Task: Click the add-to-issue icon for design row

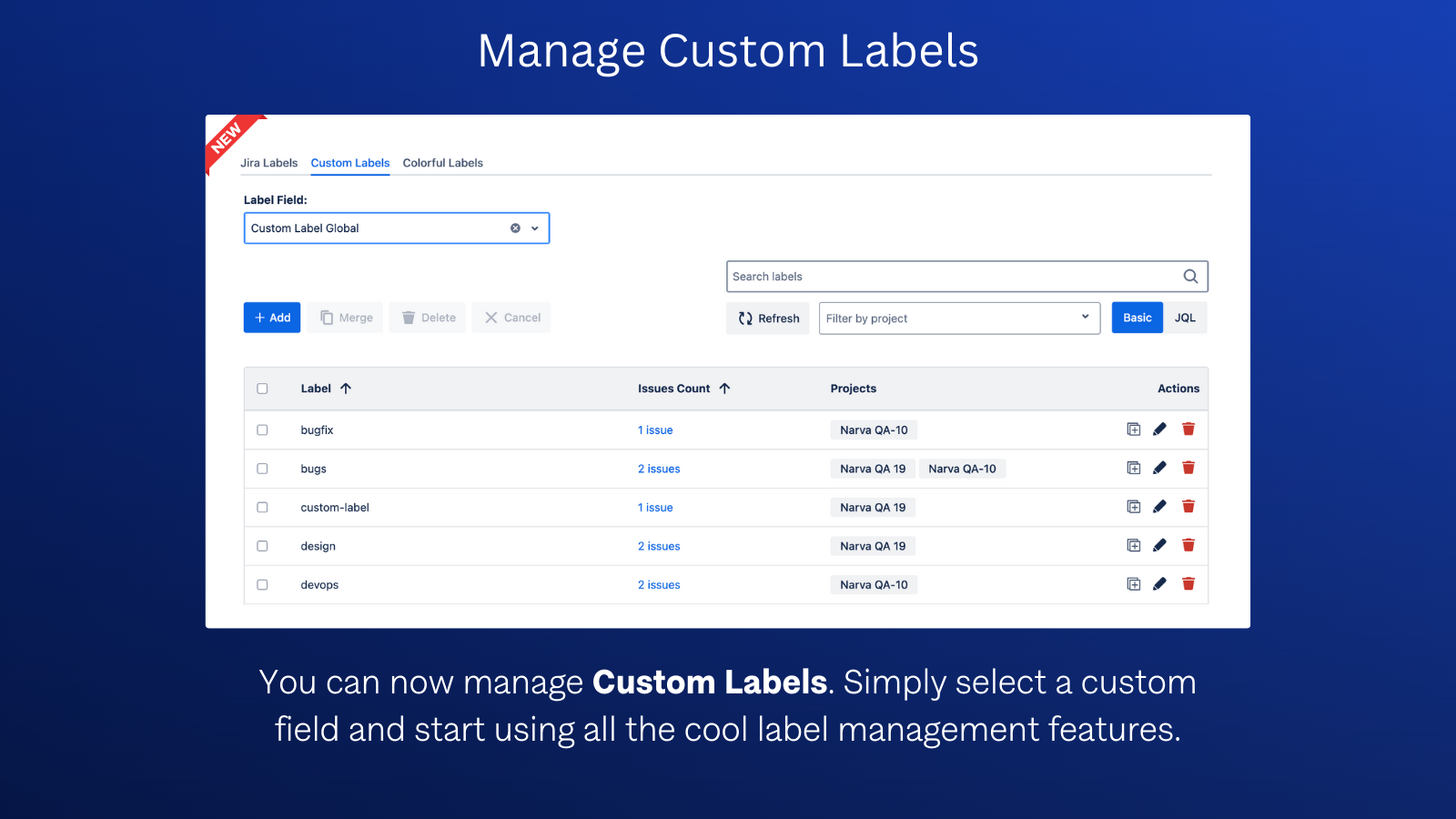Action: point(1133,545)
